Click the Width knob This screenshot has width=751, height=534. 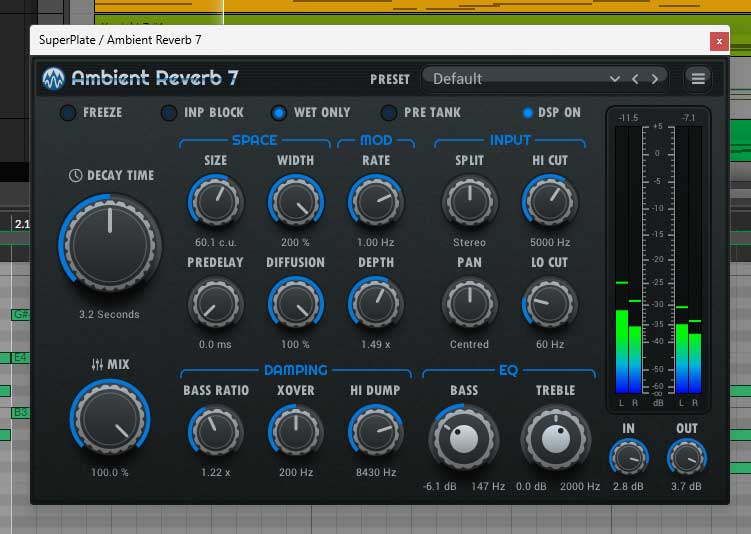pos(296,201)
